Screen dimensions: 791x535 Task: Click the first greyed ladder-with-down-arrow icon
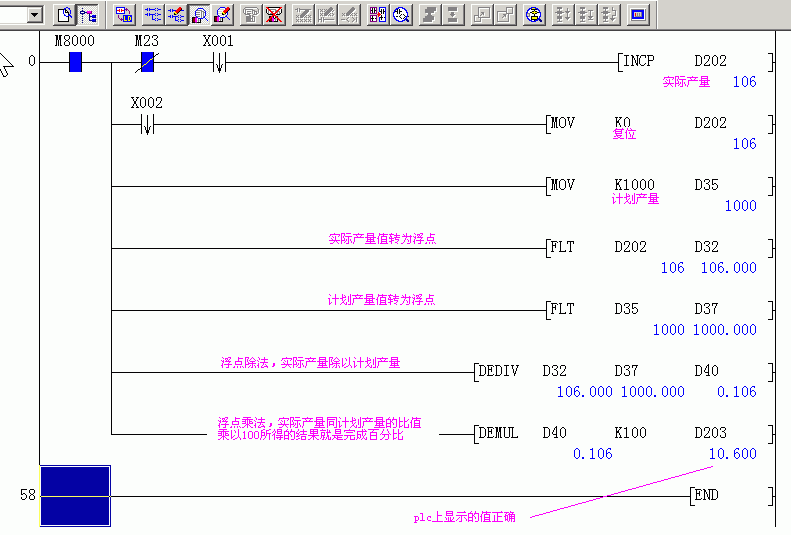click(562, 15)
